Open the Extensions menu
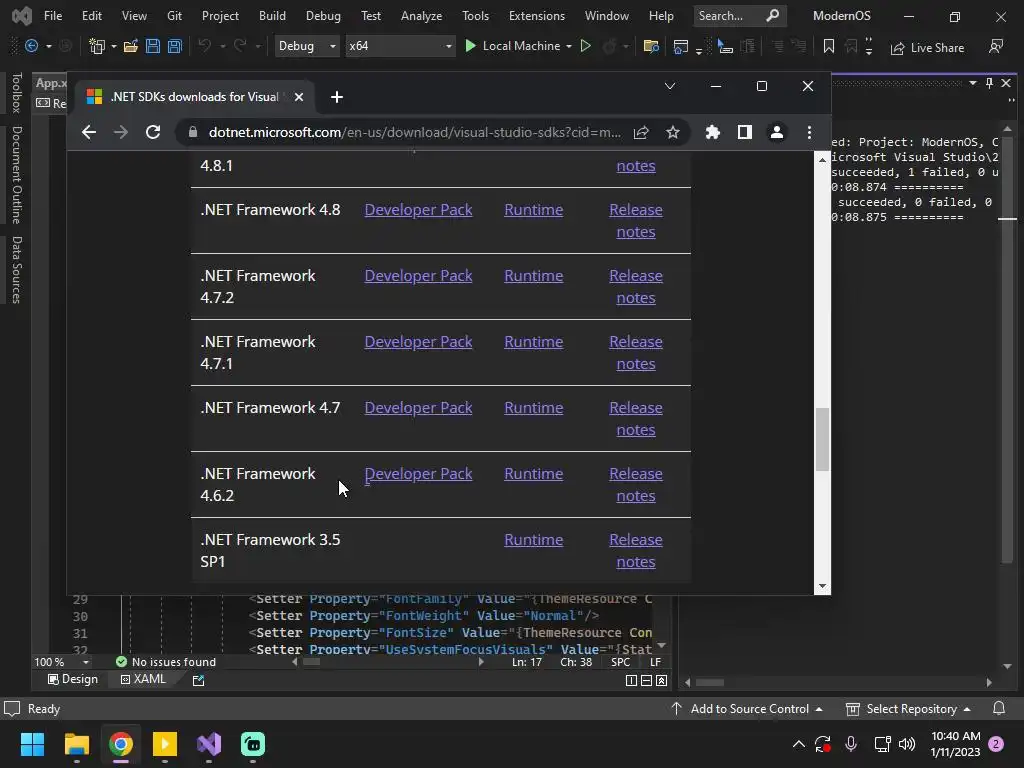 (537, 16)
